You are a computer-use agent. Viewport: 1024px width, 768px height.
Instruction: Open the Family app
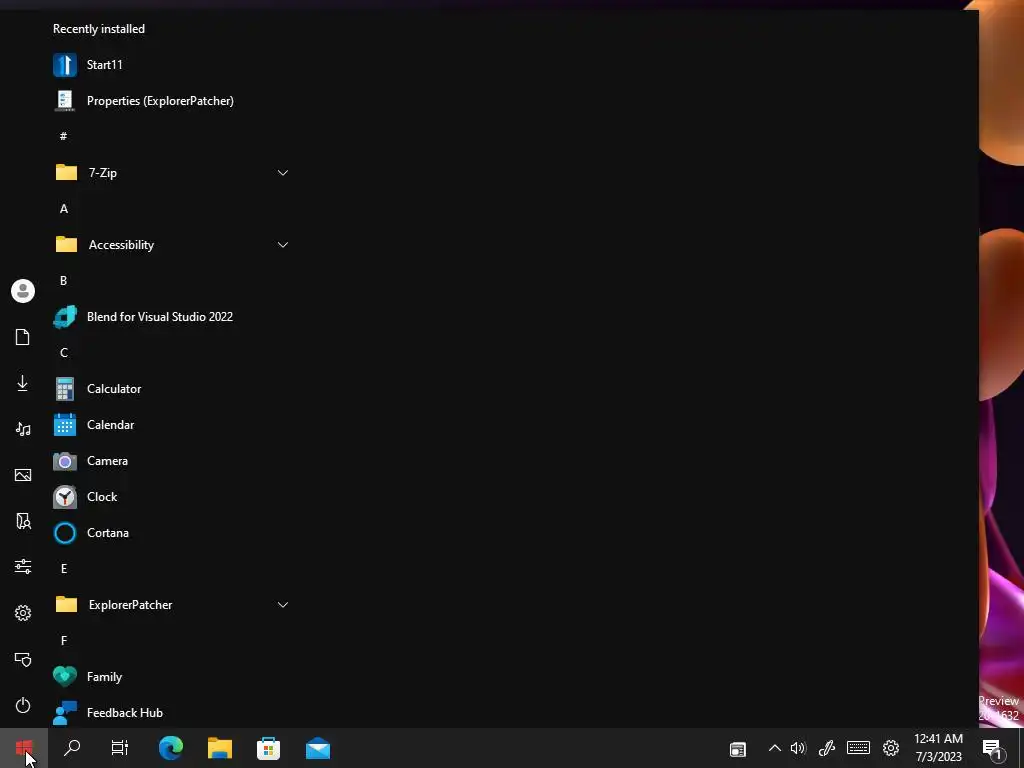[x=171, y=677]
